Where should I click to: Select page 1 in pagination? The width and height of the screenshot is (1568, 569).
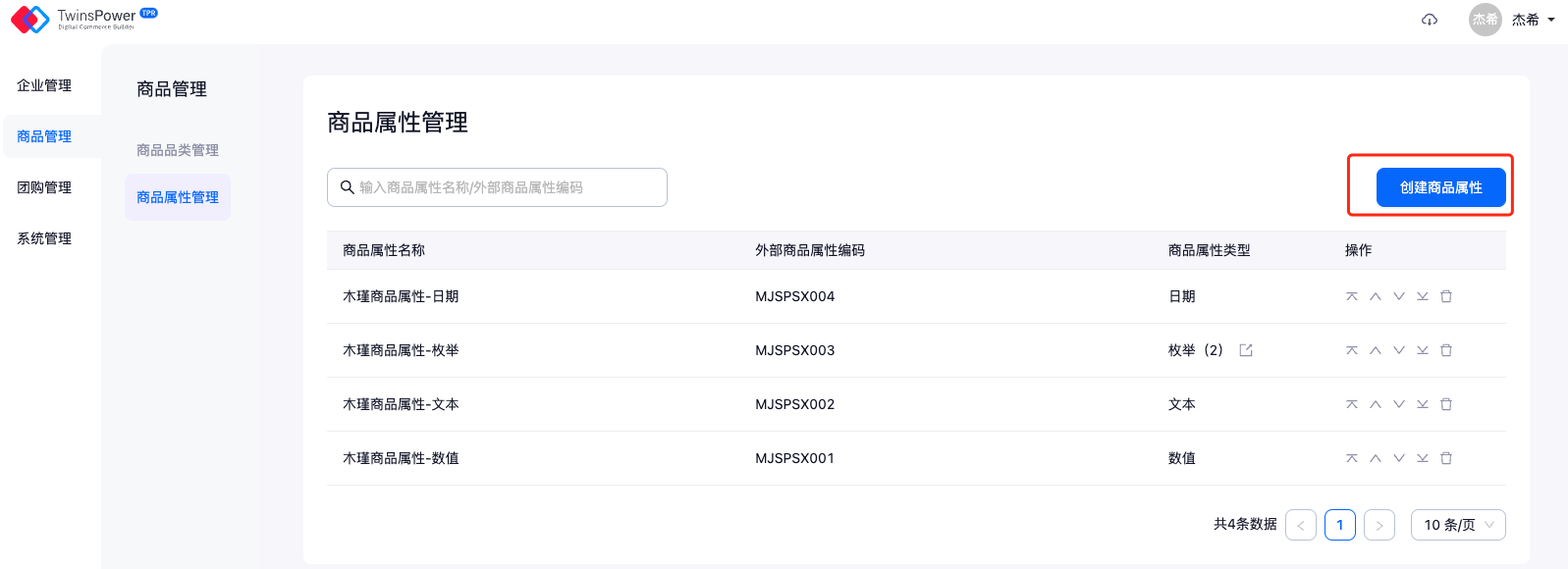(x=1340, y=525)
